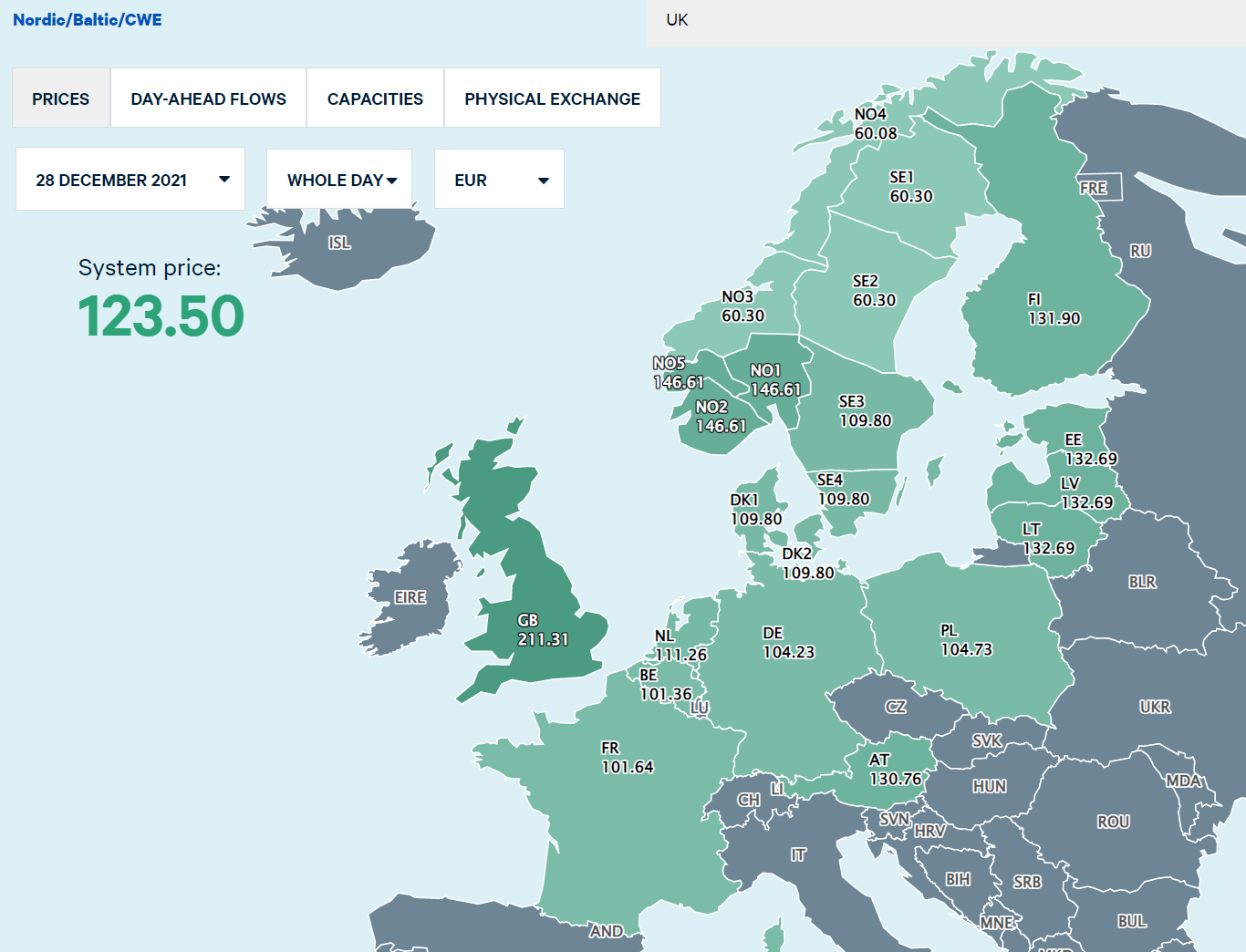
Task: Expand the Whole Day time dropdown
Action: click(339, 180)
